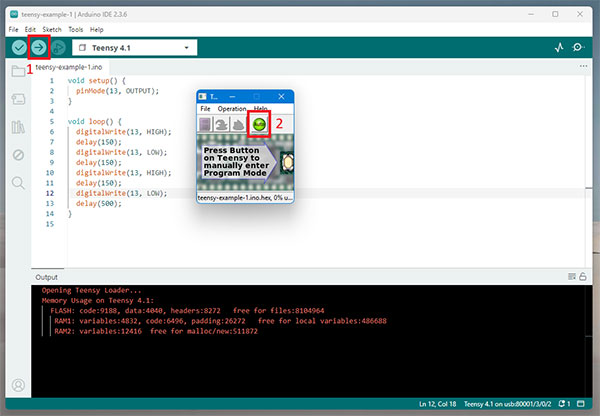Open the Boards Manager sidebar panel
Viewport: 600px width, 416px height.
[x=18, y=100]
